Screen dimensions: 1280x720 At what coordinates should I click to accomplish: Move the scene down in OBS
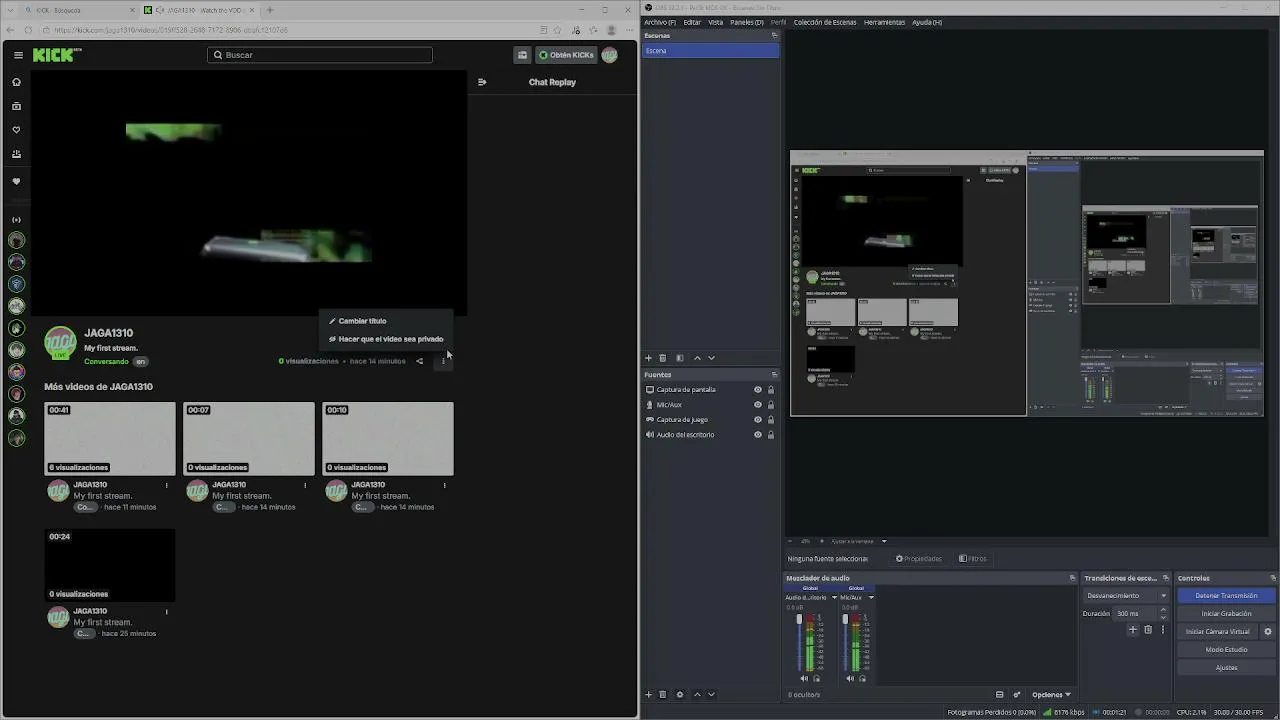point(711,358)
